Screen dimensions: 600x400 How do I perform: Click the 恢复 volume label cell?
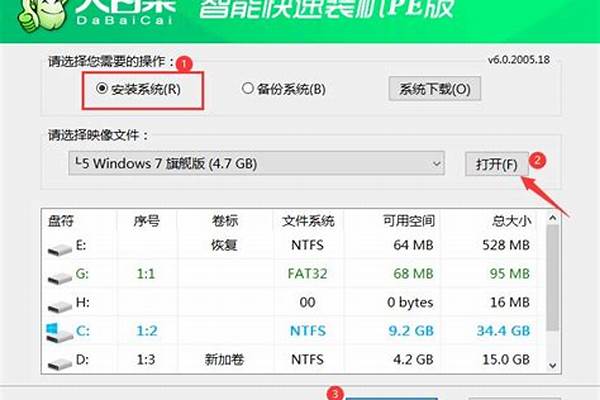[x=224, y=245]
